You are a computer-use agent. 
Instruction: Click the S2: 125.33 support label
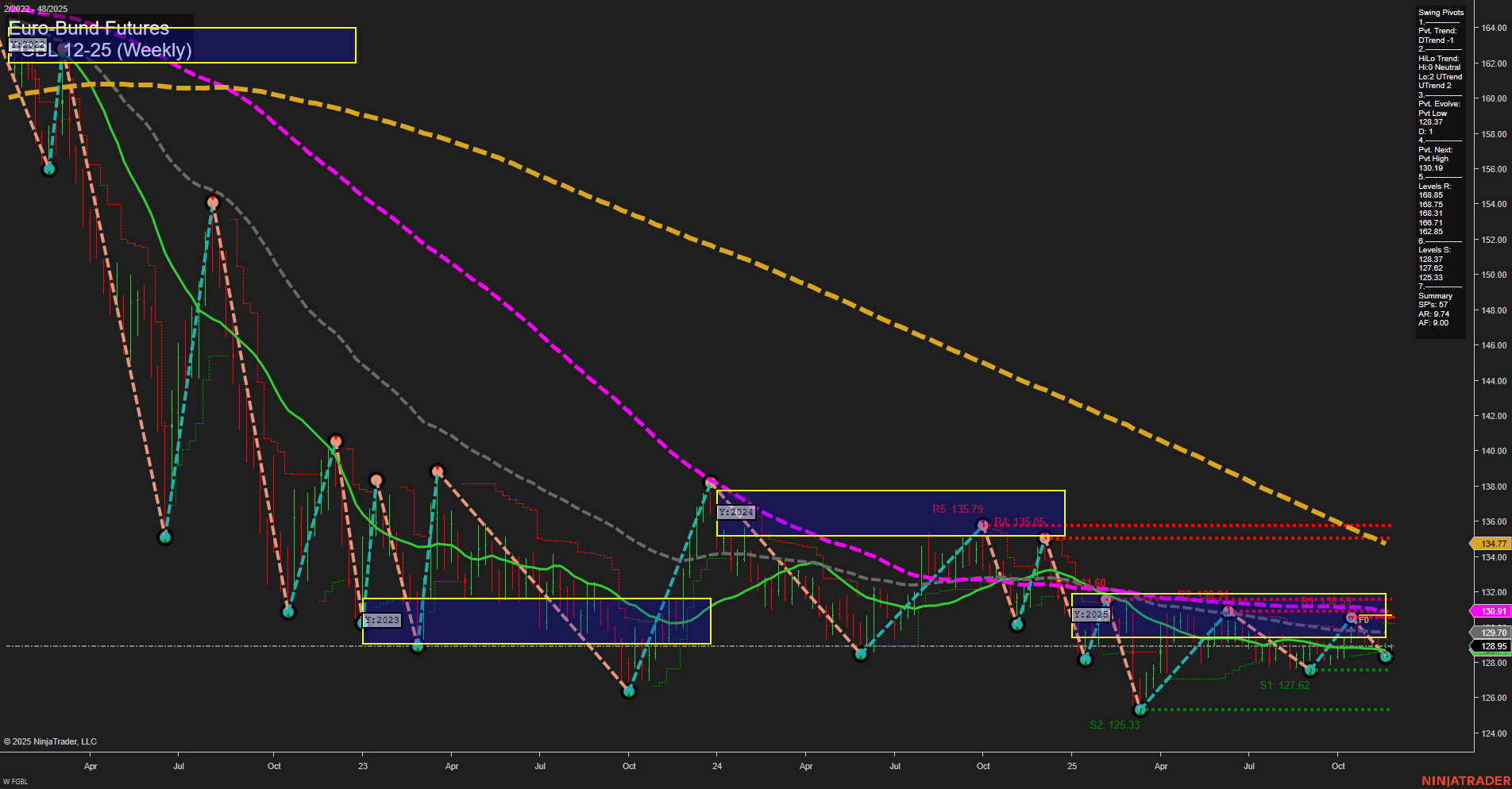click(1115, 724)
